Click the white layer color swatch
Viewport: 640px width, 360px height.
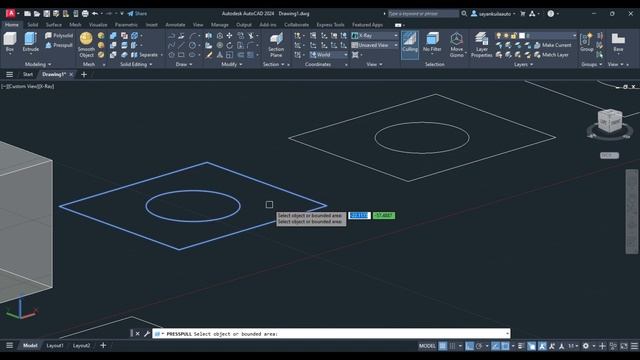tap(522, 36)
